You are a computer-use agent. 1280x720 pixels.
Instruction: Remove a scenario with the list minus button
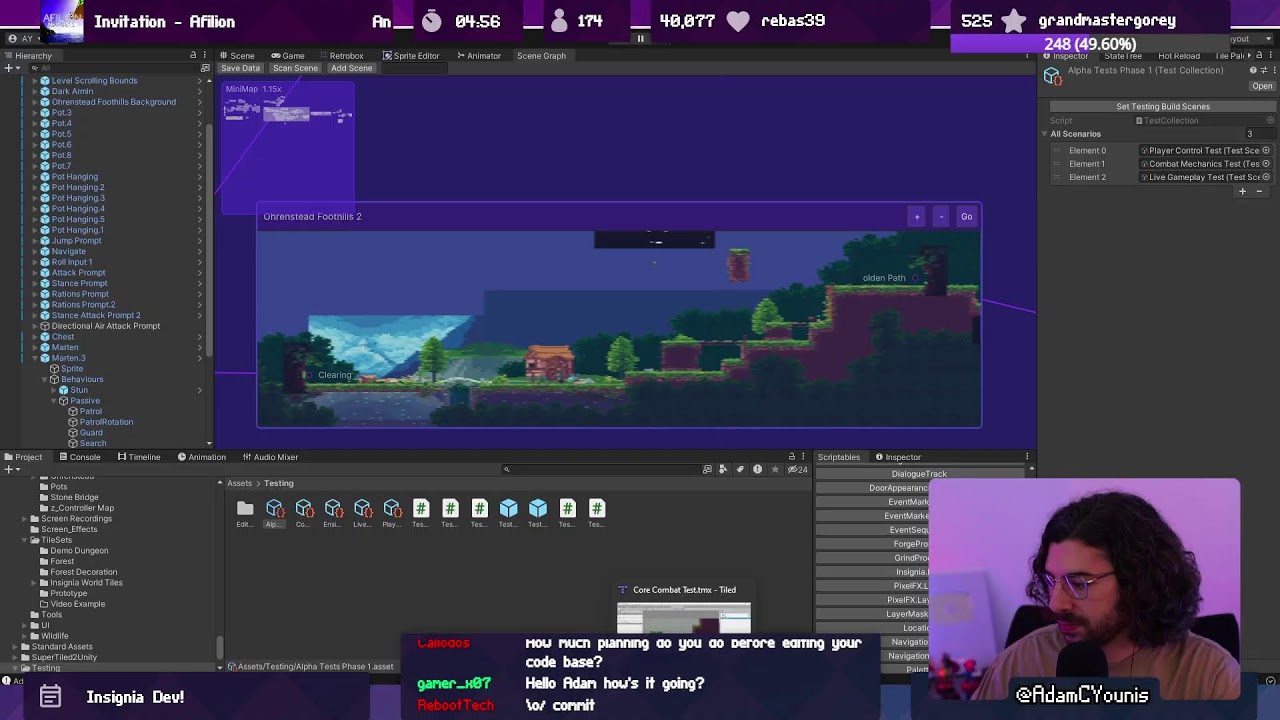coord(1260,191)
